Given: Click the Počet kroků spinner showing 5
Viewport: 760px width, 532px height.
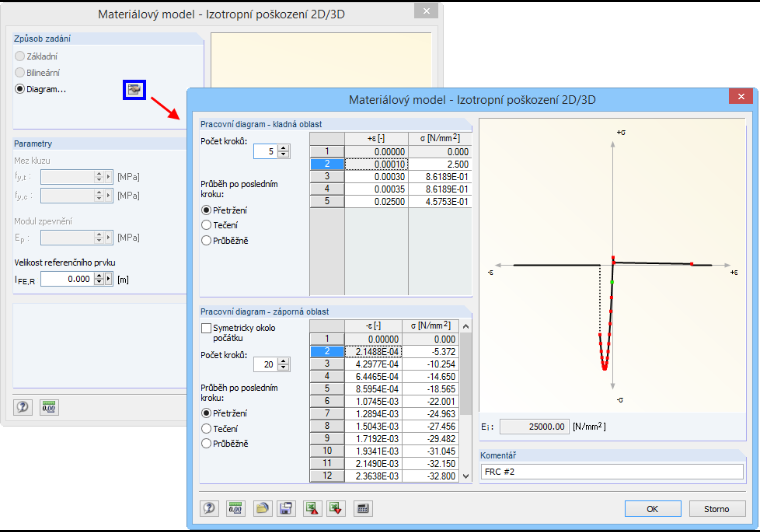Looking at the screenshot, I should point(284,152).
